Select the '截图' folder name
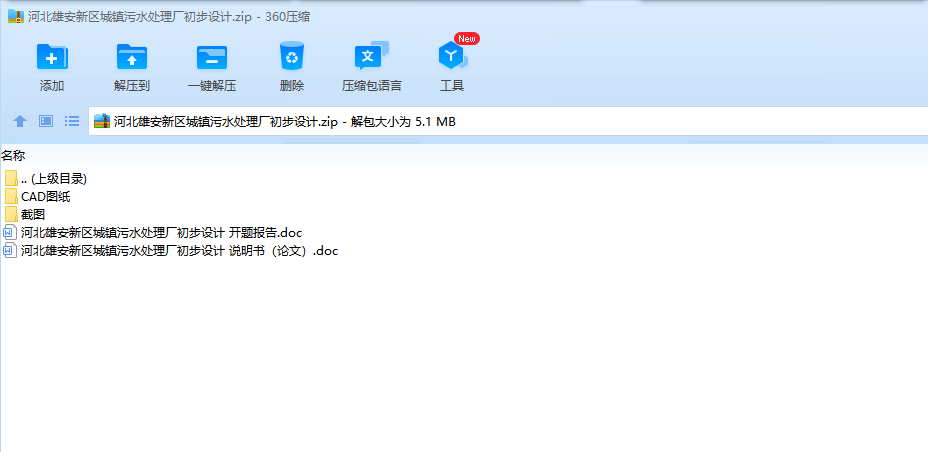 (33, 215)
